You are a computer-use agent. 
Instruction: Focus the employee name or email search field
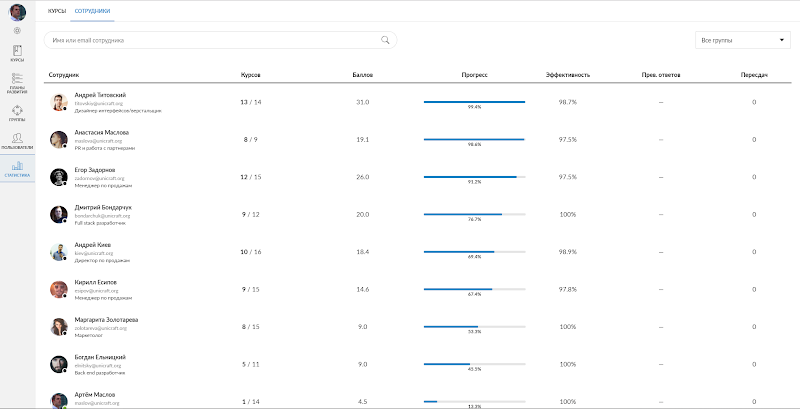coord(220,40)
